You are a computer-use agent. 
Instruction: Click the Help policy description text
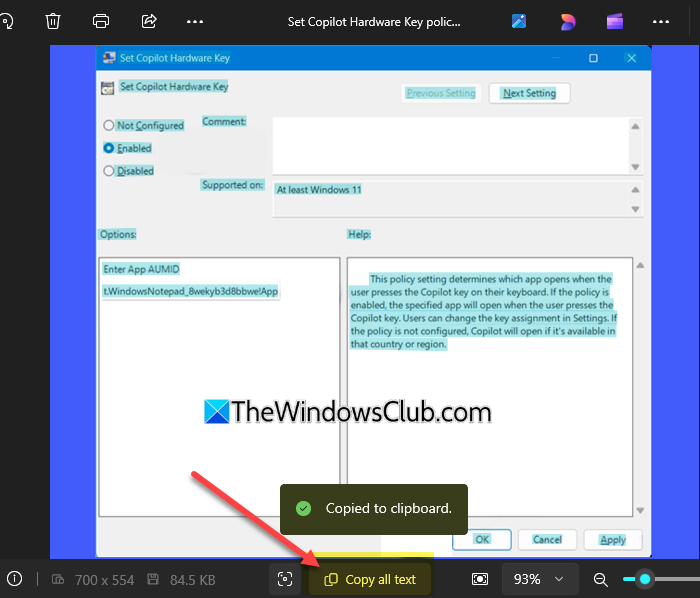(483, 311)
